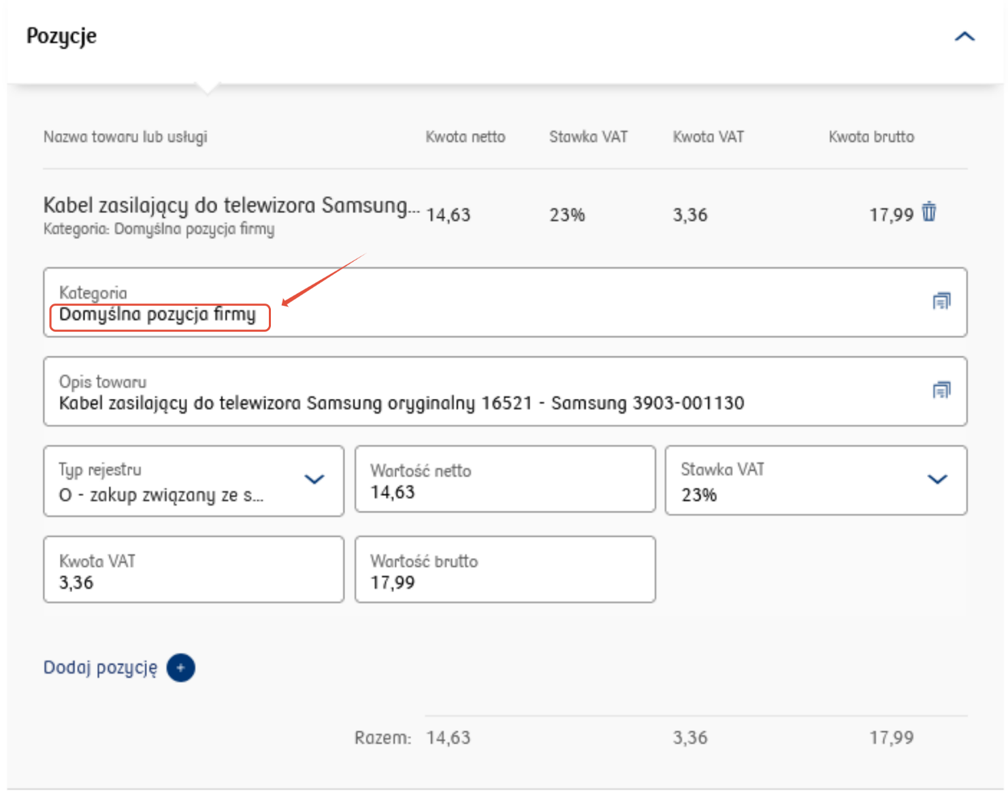
Task: Click the Dodaj pozycję link
Action: (x=100, y=668)
